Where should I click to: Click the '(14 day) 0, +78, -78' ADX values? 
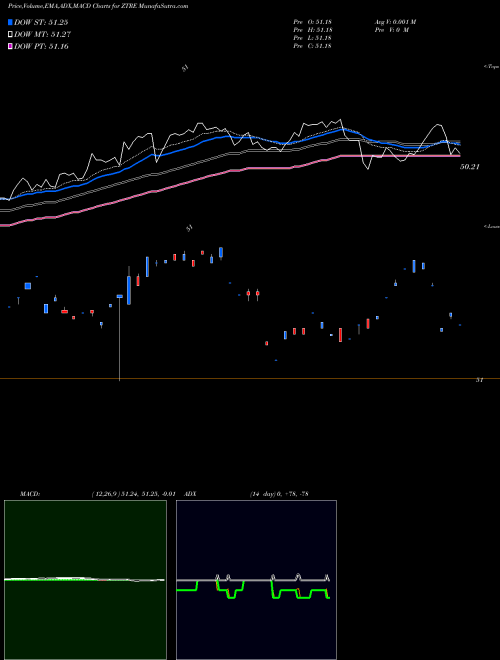coord(279,494)
